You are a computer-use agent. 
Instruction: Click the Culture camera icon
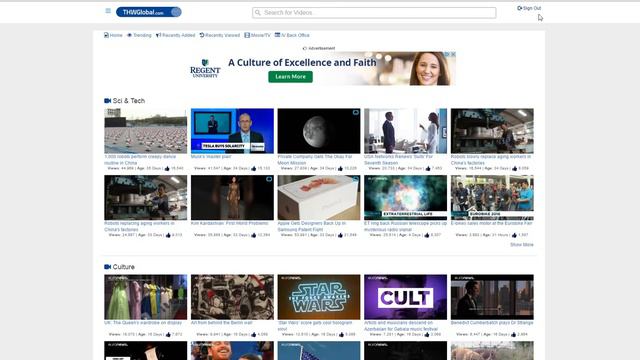tap(107, 267)
